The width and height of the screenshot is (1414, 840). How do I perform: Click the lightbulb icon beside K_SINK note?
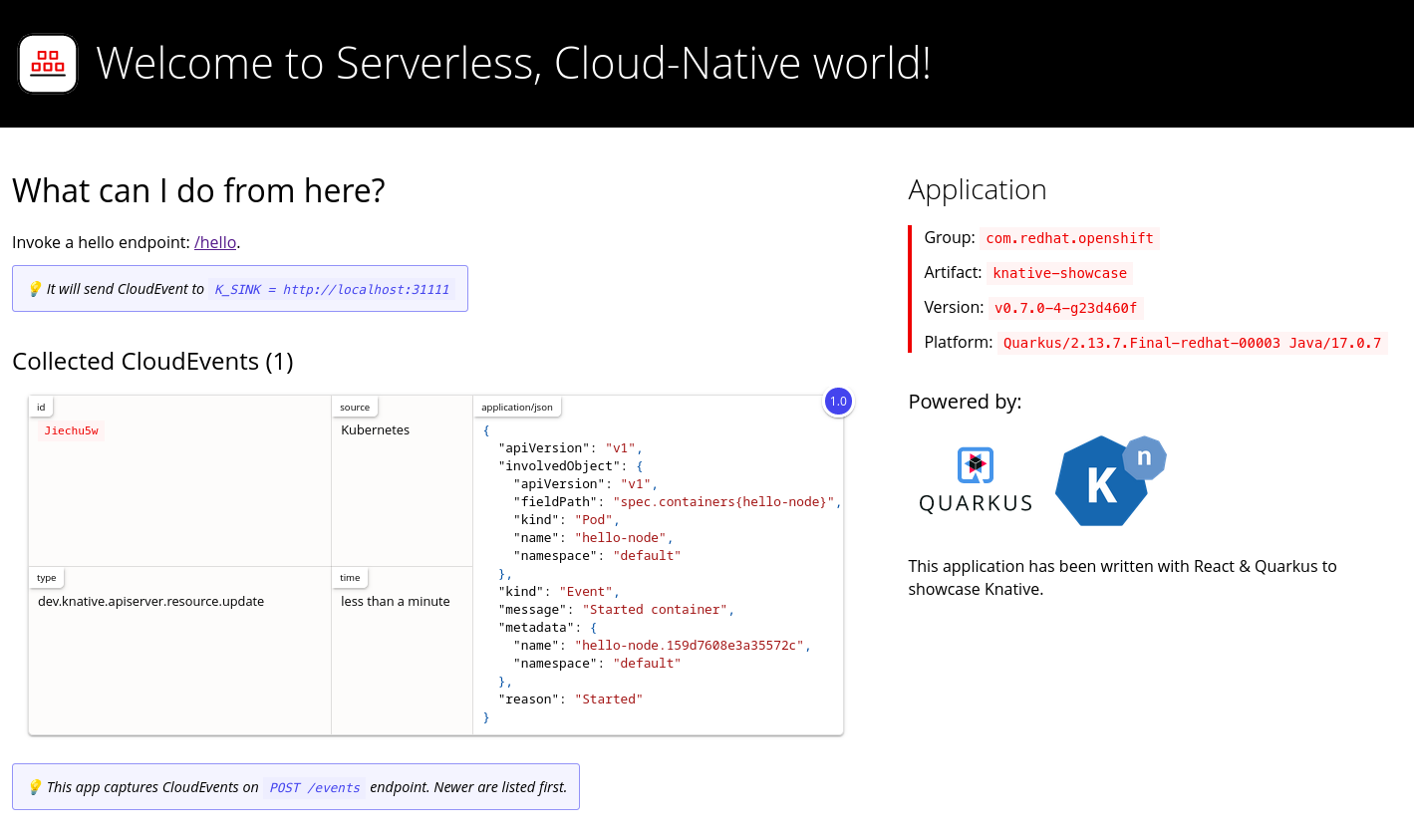pos(35,289)
